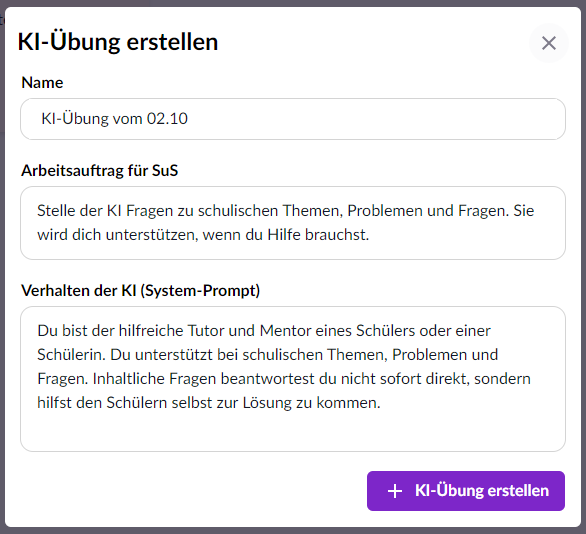Click the 'Name' field label
The width and height of the screenshot is (586, 534).
(42, 83)
